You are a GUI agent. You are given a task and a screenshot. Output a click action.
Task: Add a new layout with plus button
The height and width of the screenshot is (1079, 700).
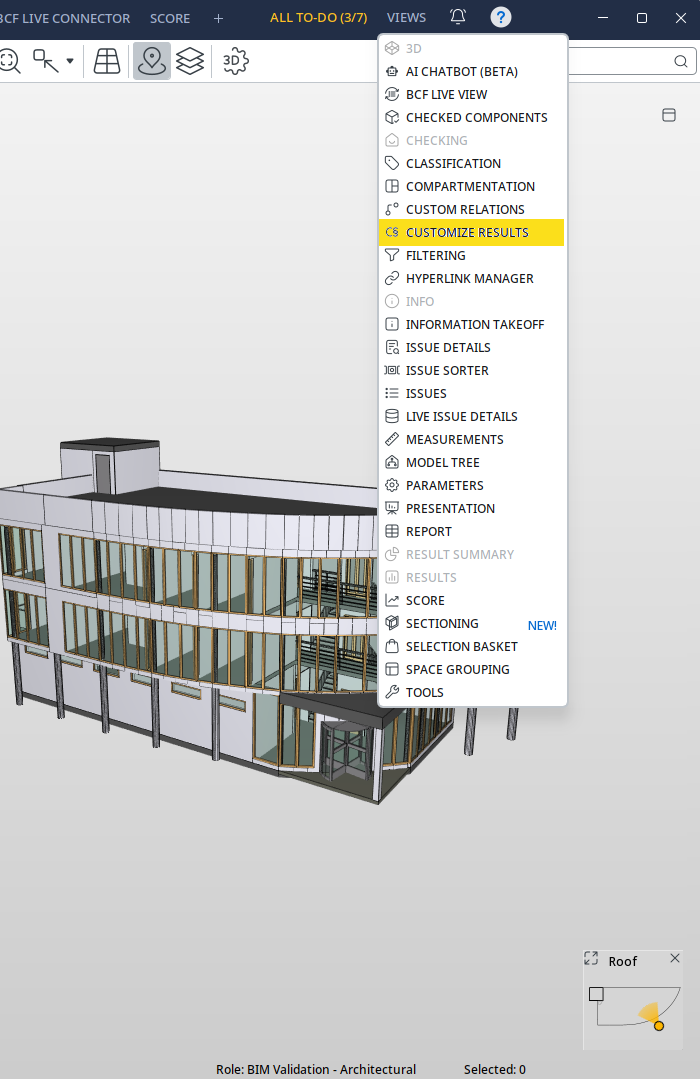pos(218,19)
